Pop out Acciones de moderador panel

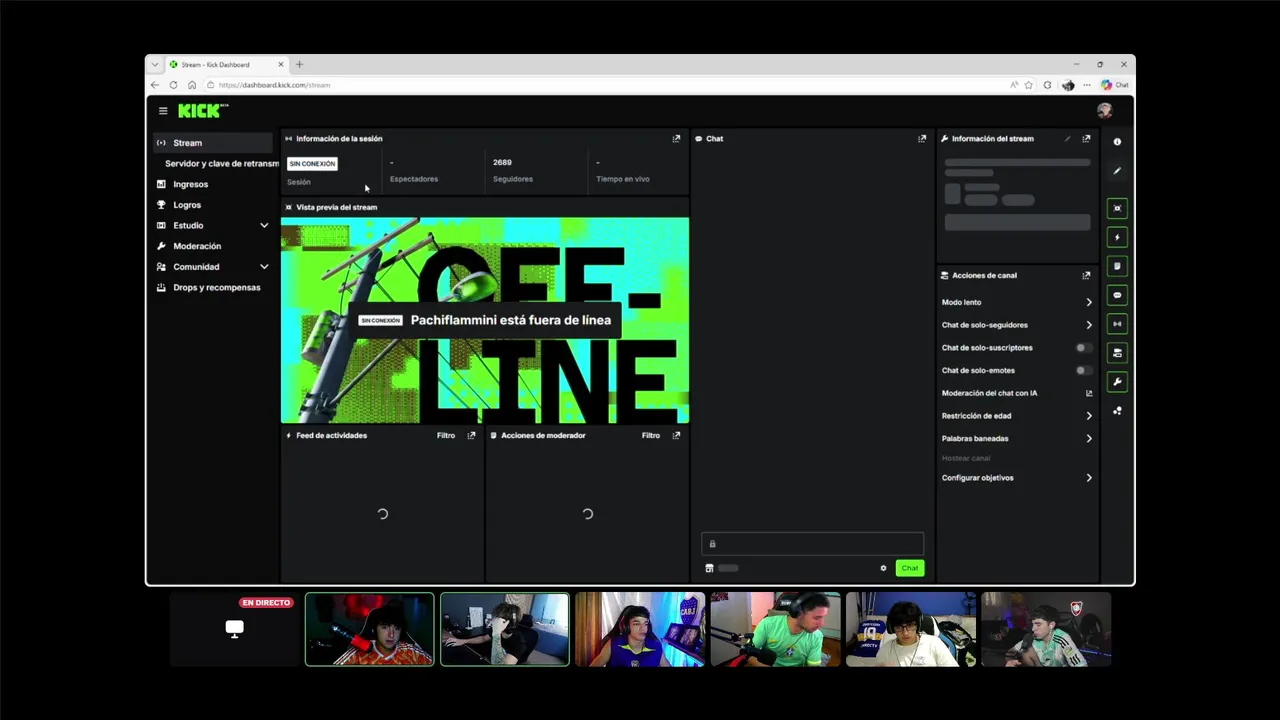[x=676, y=435]
